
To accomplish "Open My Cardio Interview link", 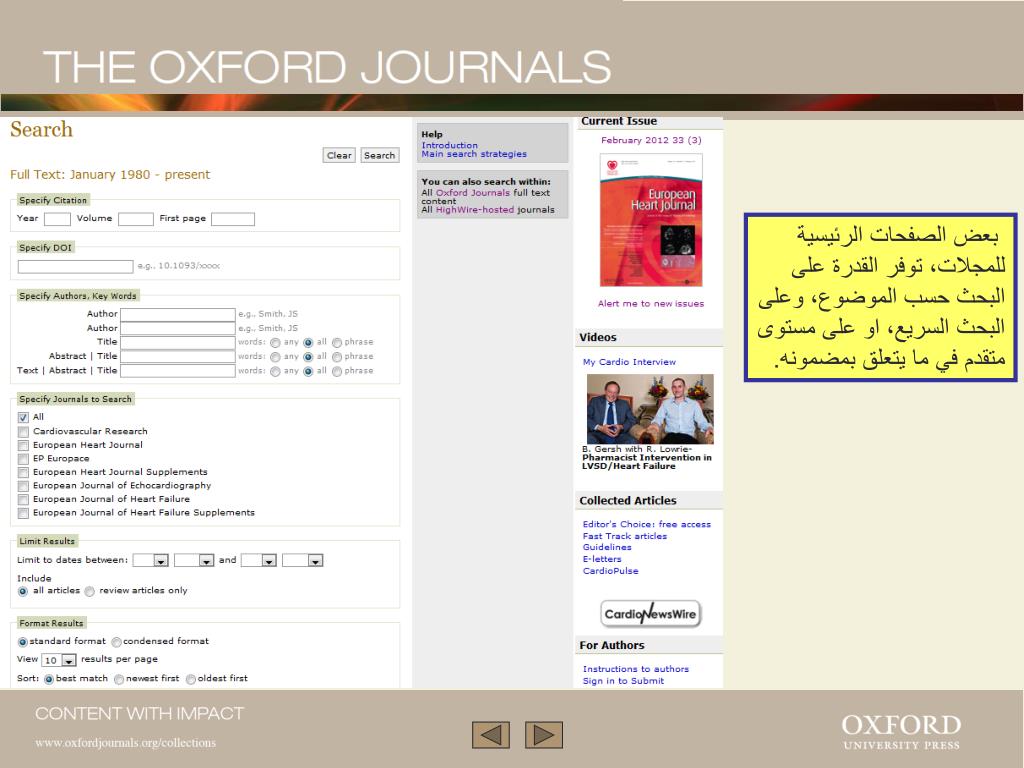I will click(629, 362).
